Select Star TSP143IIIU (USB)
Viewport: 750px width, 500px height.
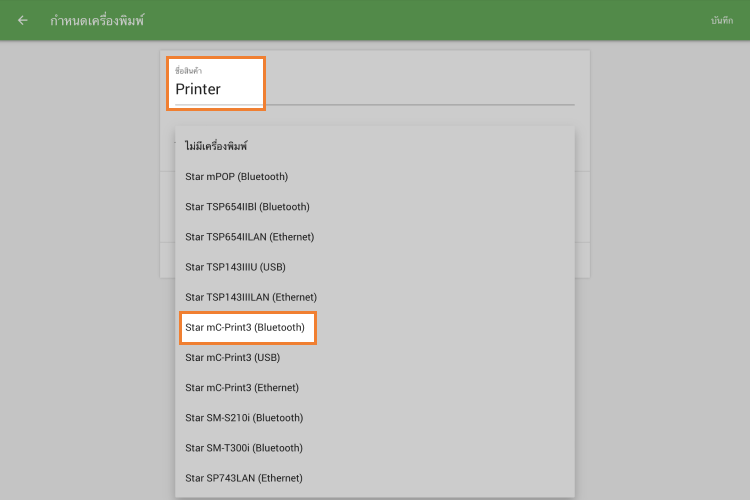click(375, 267)
